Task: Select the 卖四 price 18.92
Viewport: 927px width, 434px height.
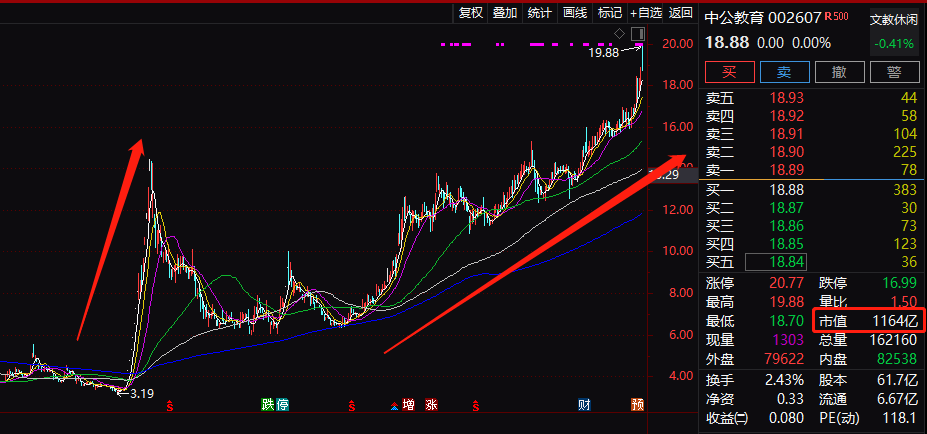Action: (x=786, y=116)
